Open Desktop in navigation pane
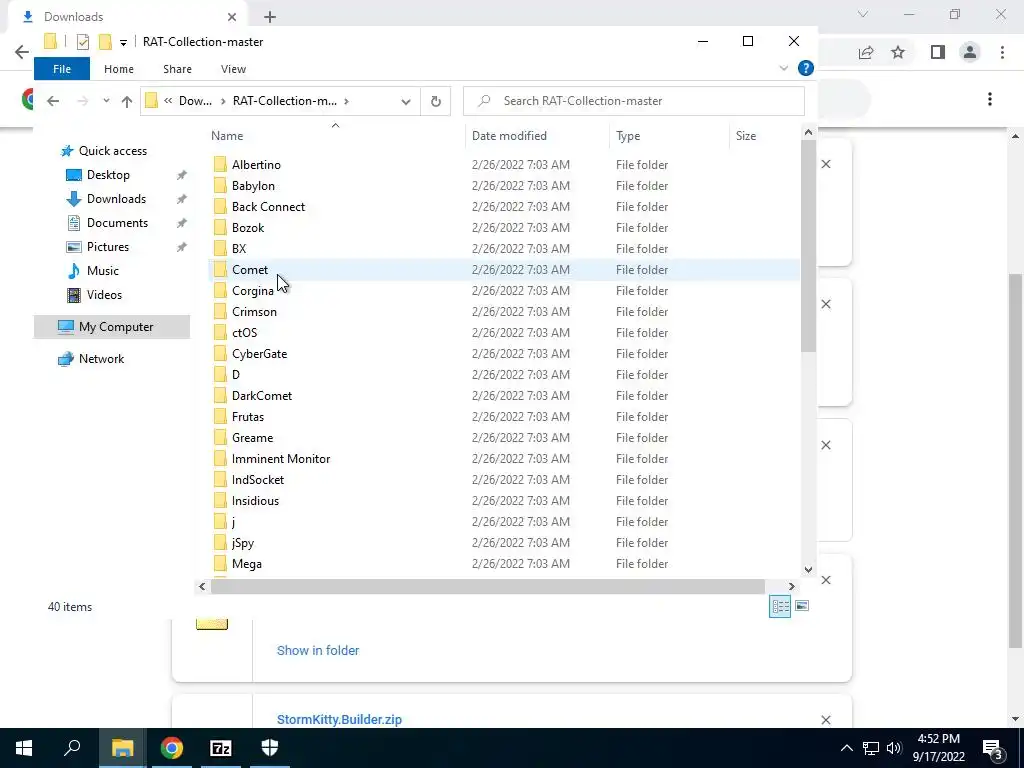The height and width of the screenshot is (768, 1024). point(108,175)
